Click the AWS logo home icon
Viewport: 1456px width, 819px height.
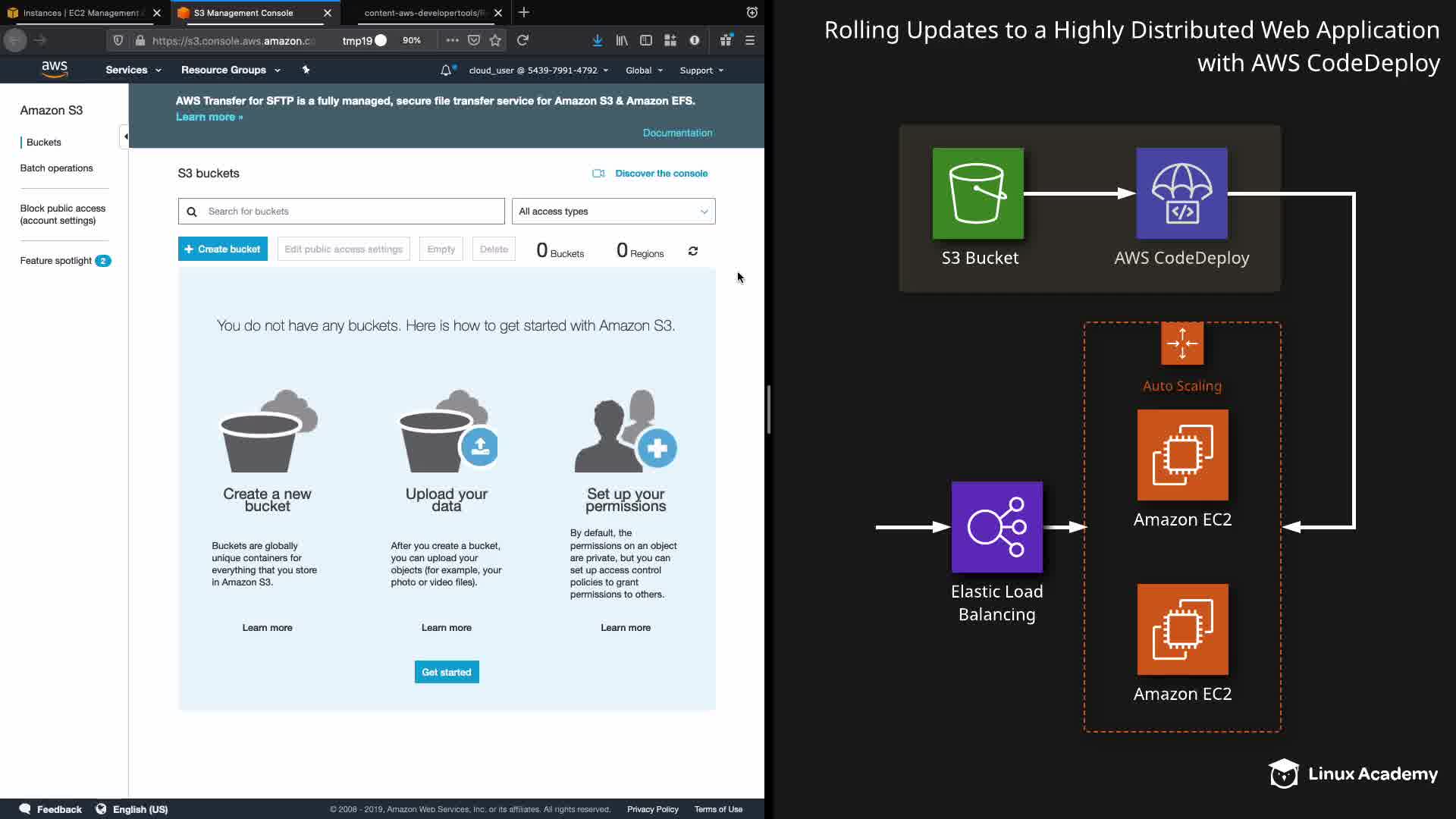tap(54, 69)
